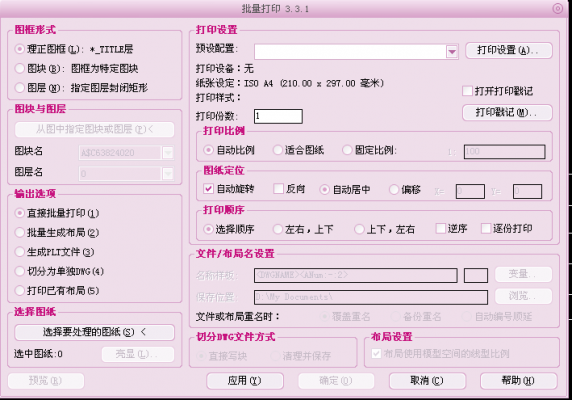Click the 取消 (C) button
The image size is (572, 400).
(427, 381)
